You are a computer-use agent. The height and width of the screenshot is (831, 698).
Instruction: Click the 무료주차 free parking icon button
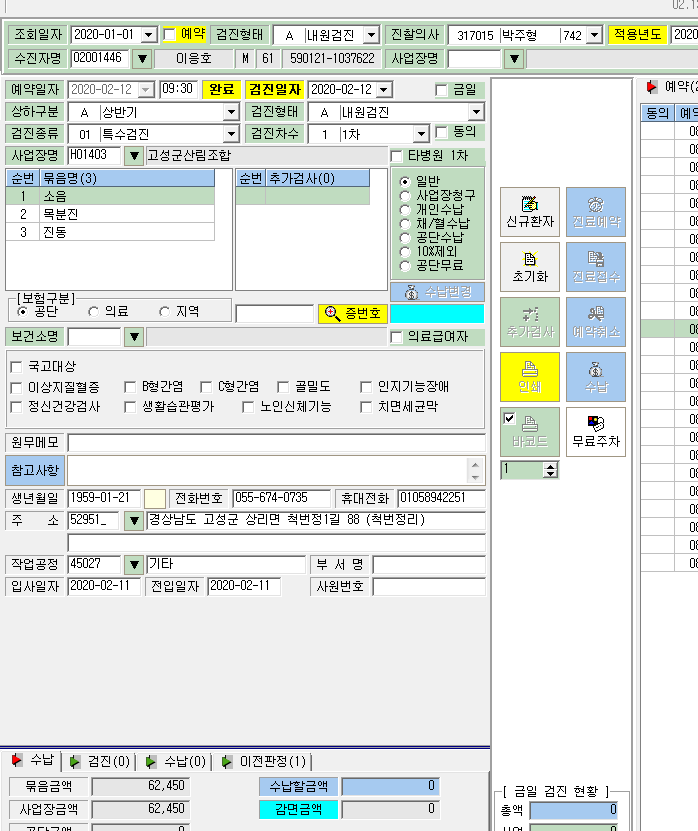click(x=596, y=432)
